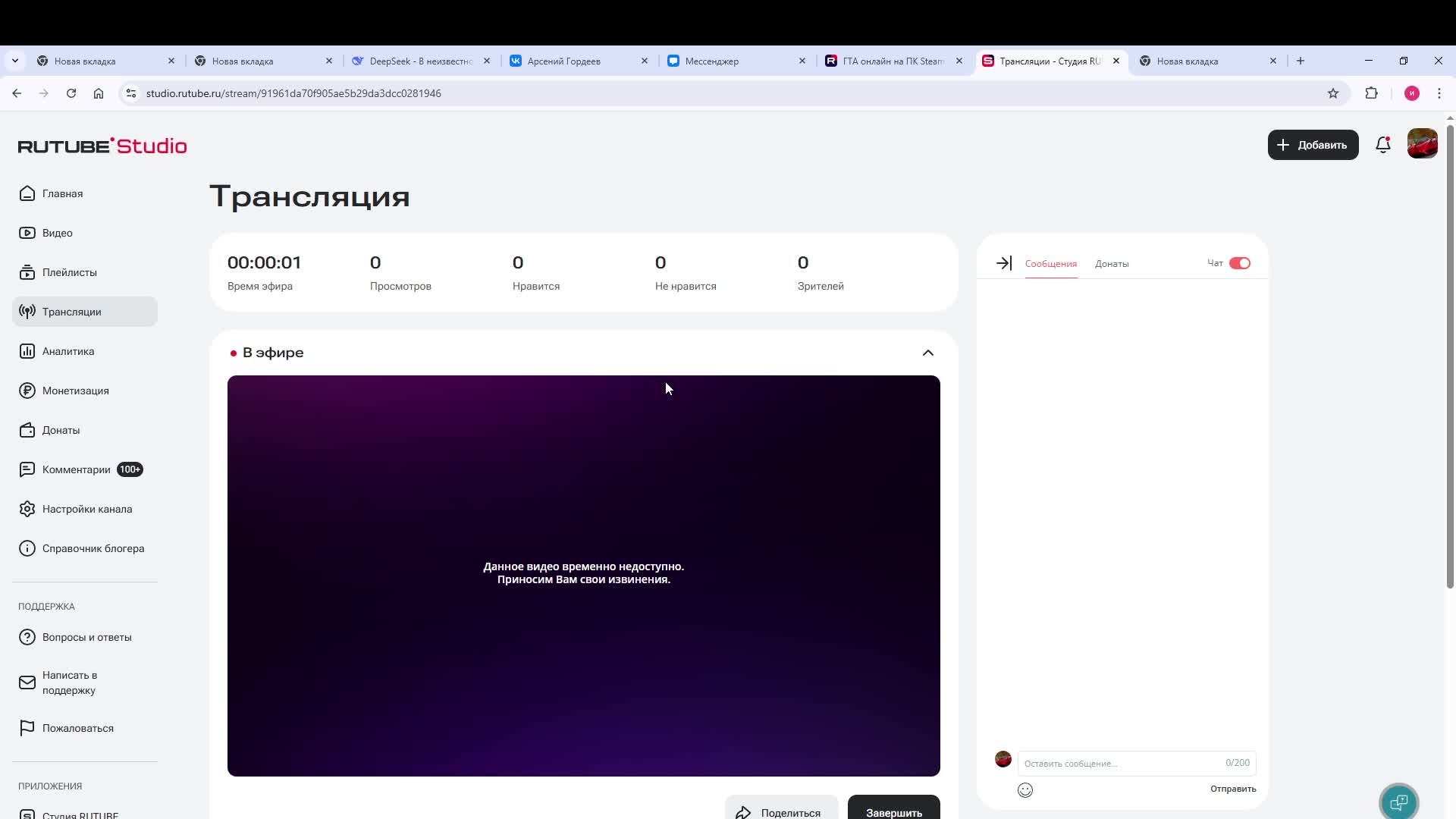Click the notifications bell icon
1456x819 pixels.
tap(1382, 145)
